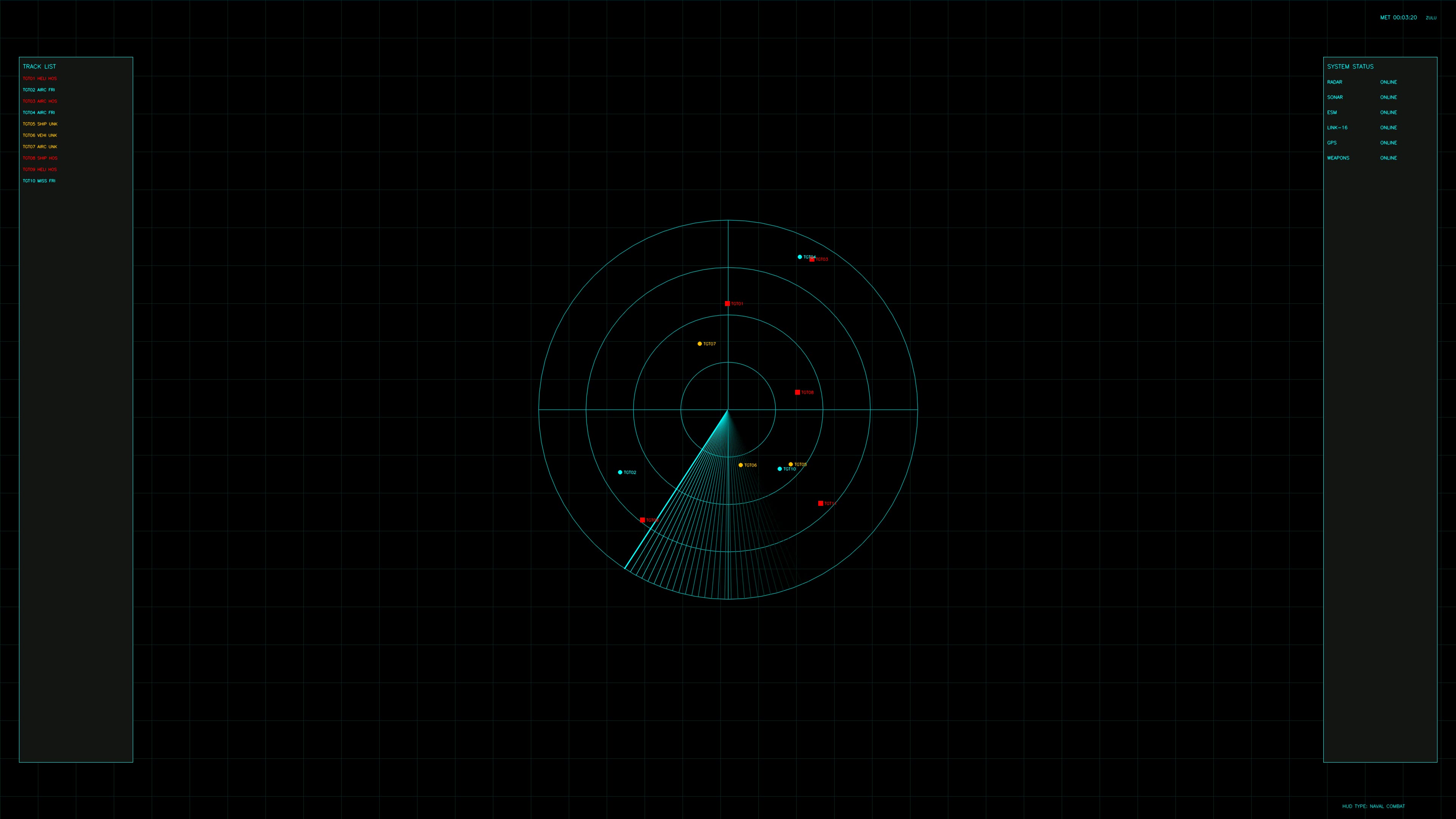Select the TGT01 hostile blip on radar
The height and width of the screenshot is (819, 1456).
727,303
